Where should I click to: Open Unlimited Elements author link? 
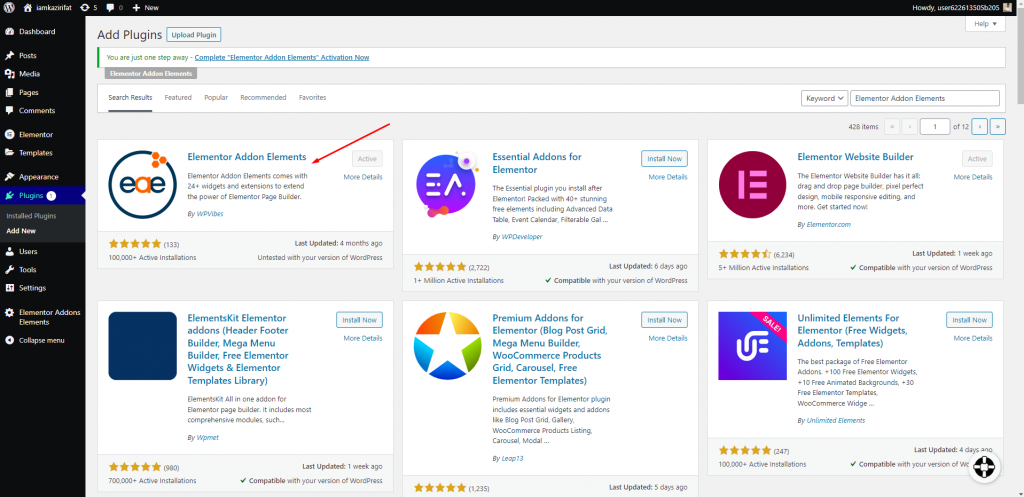point(836,420)
